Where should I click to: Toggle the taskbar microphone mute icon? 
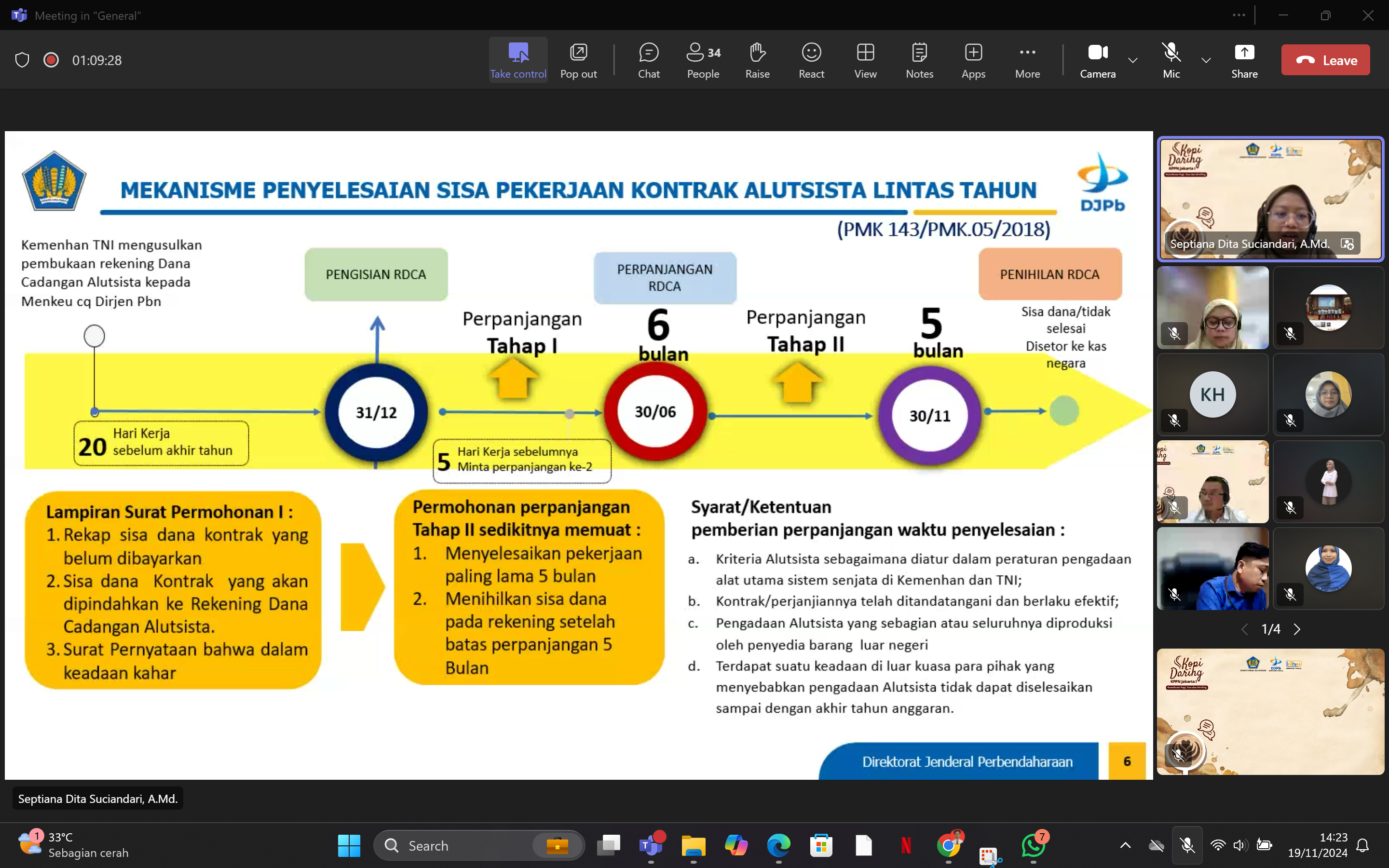click(1187, 845)
